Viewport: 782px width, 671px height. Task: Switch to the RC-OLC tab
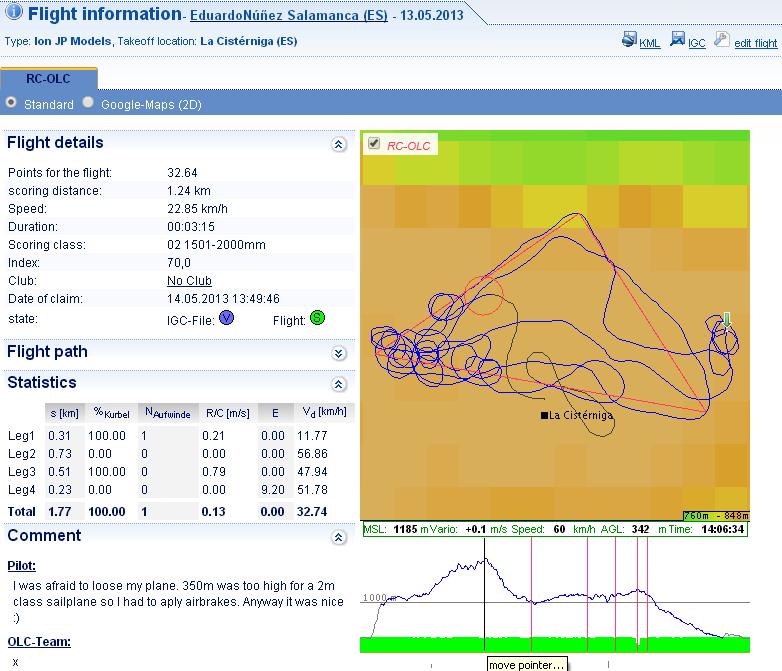pyautogui.click(x=48, y=79)
